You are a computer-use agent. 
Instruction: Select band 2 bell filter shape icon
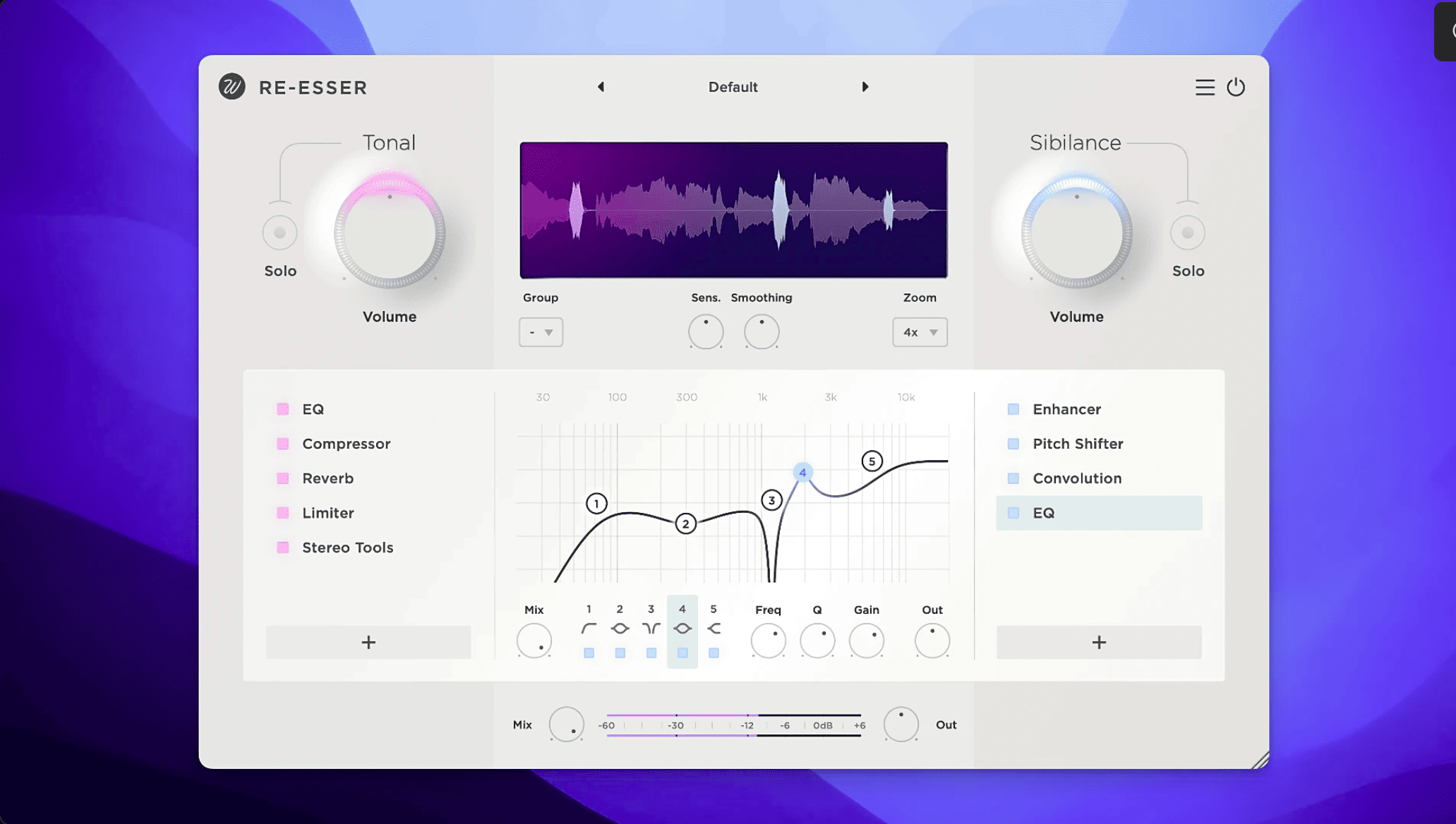(620, 628)
